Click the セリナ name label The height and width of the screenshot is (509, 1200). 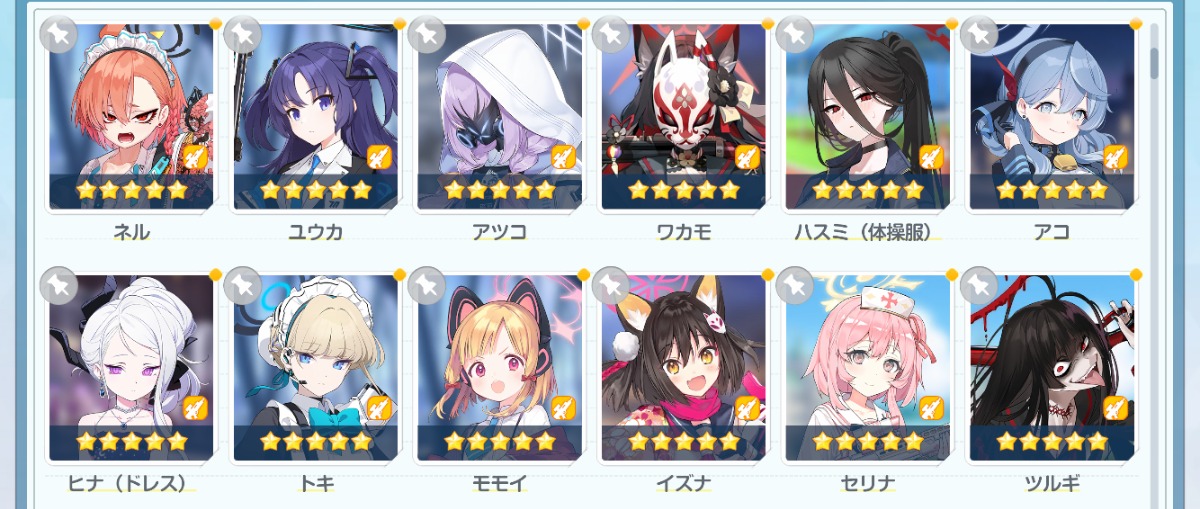(867, 484)
